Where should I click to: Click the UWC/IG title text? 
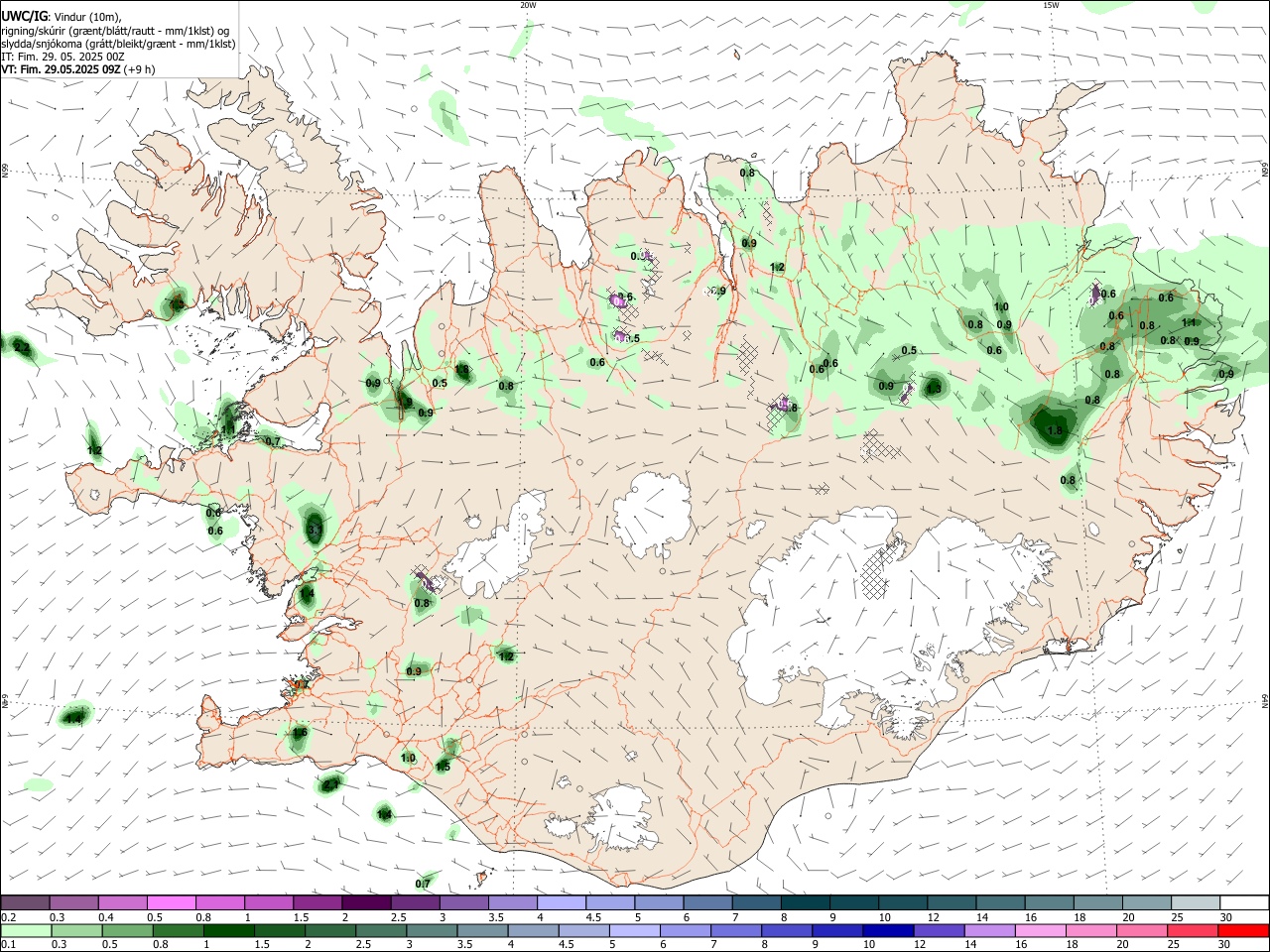[24, 17]
